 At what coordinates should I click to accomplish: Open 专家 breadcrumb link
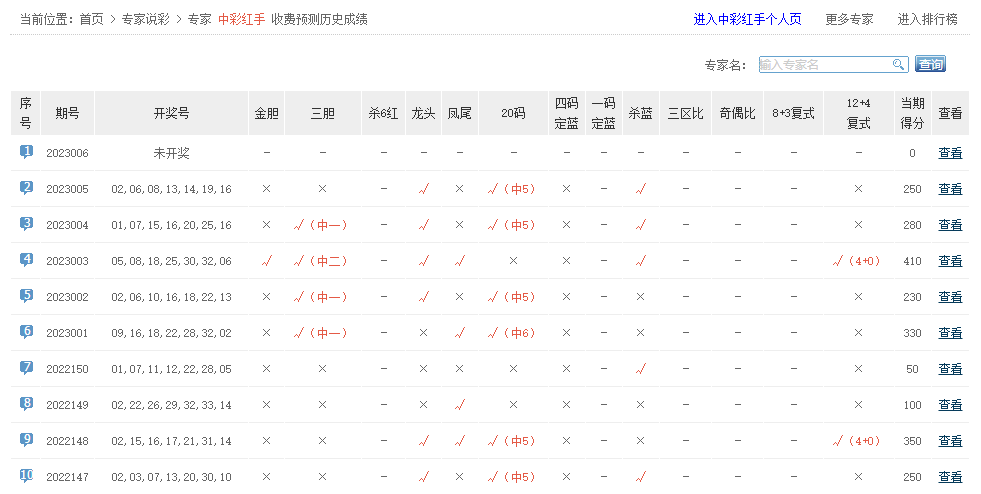pyautogui.click(x=199, y=19)
